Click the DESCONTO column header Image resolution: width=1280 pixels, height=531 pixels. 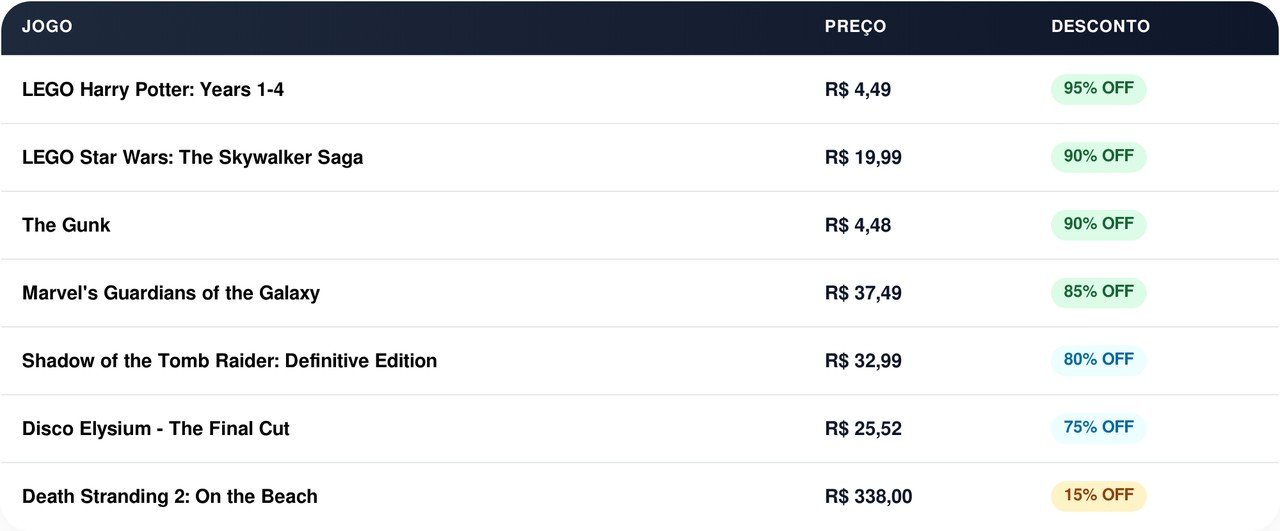[1100, 27]
